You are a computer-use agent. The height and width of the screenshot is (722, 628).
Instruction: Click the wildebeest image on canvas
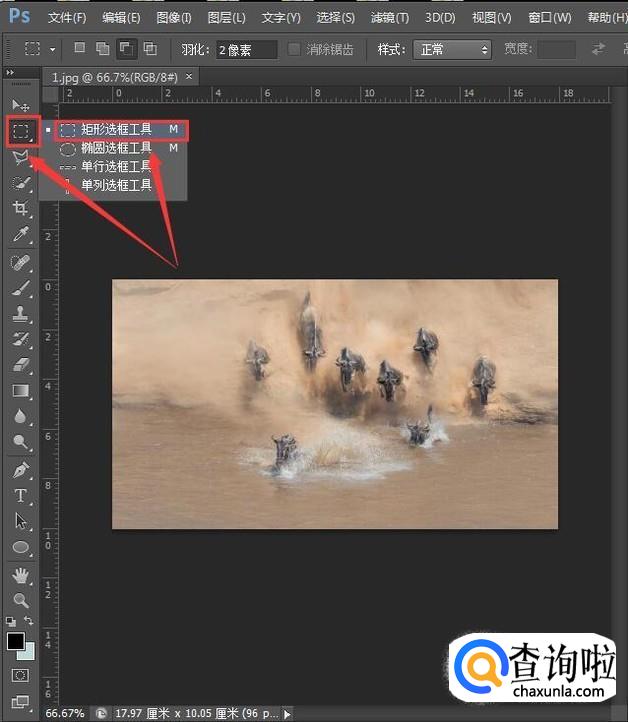pos(335,404)
